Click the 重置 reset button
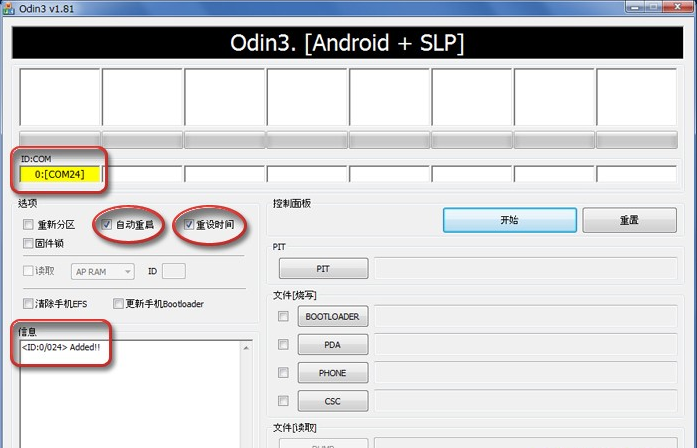This screenshot has width=697, height=448. [x=629, y=220]
